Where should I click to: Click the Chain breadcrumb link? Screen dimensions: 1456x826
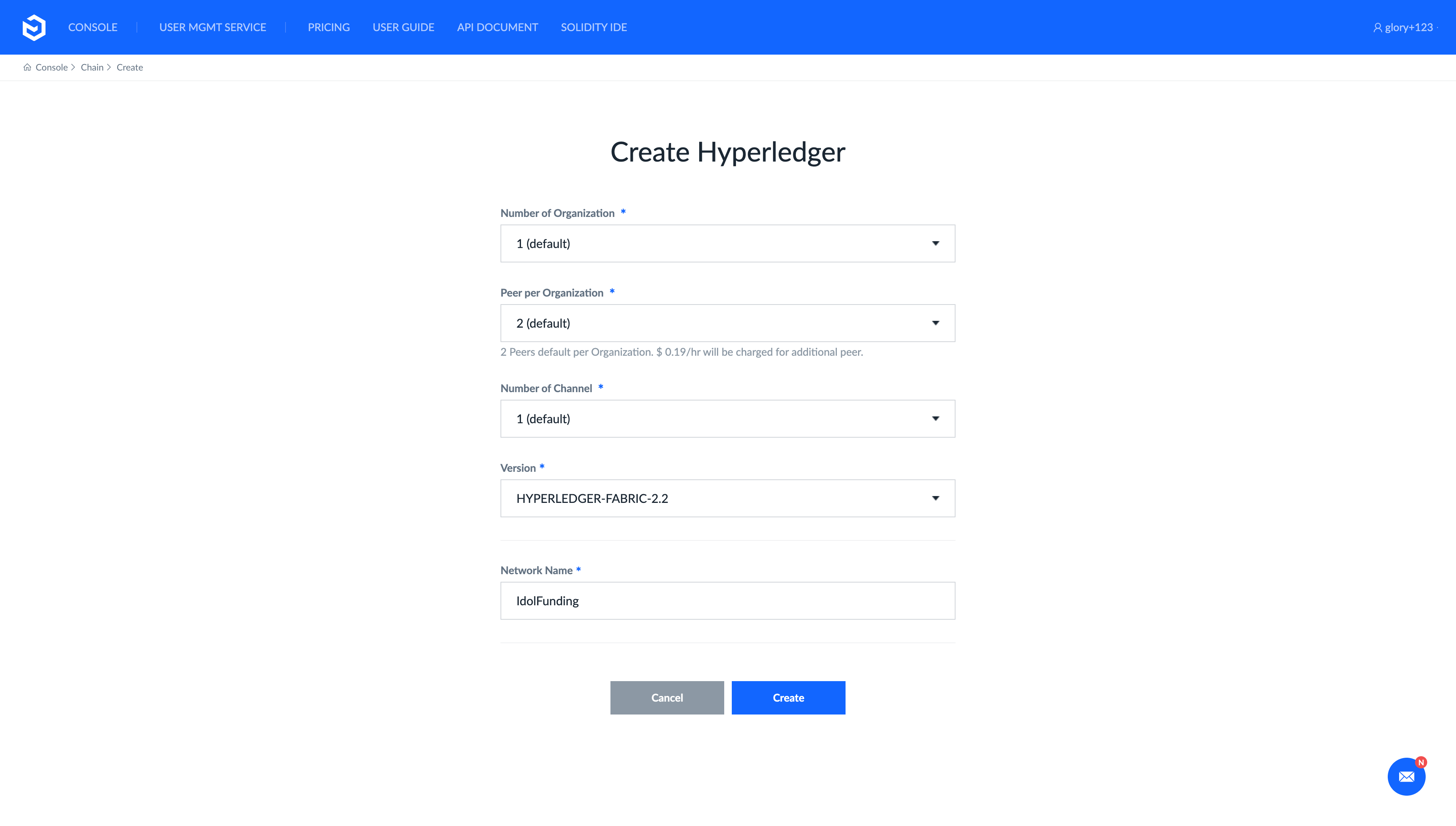point(92,68)
